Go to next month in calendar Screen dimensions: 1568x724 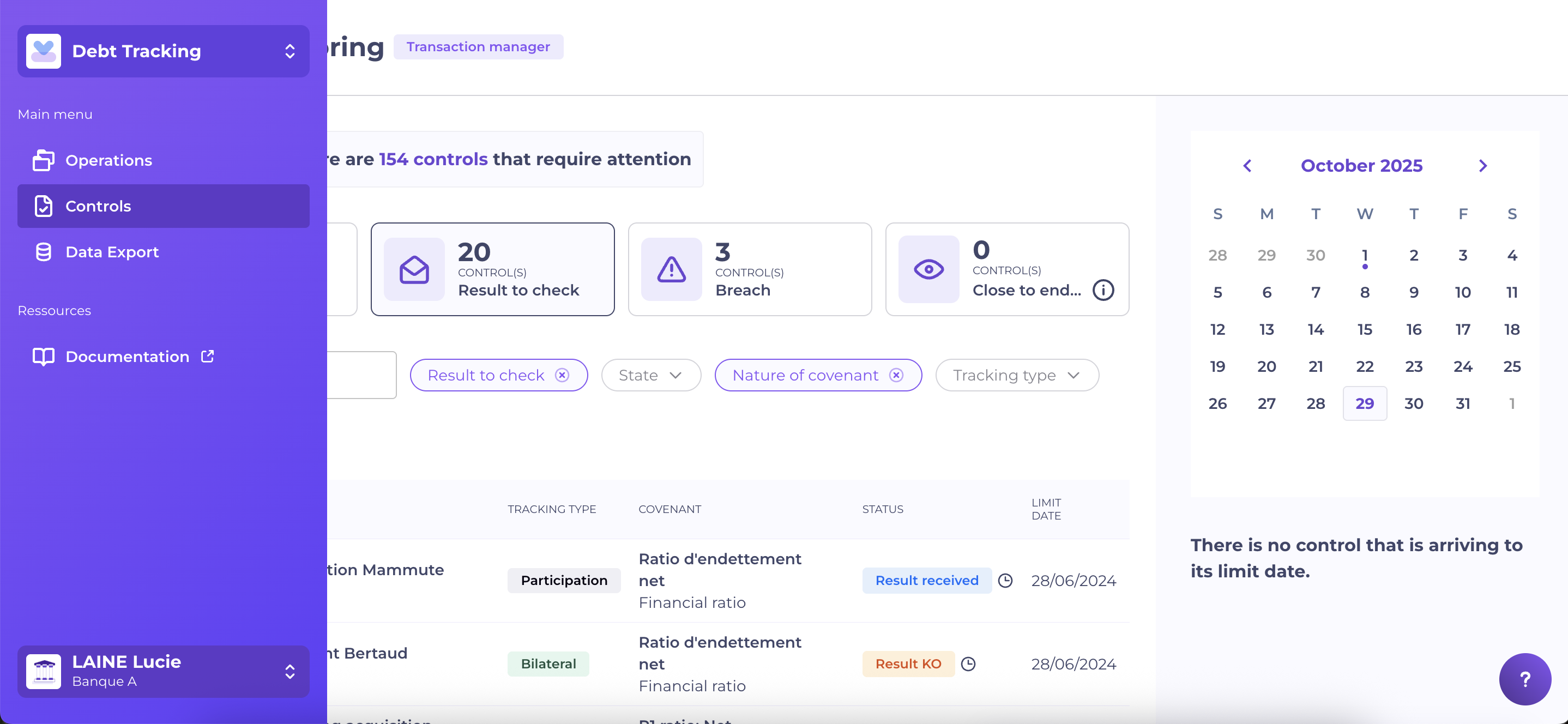[1483, 166]
